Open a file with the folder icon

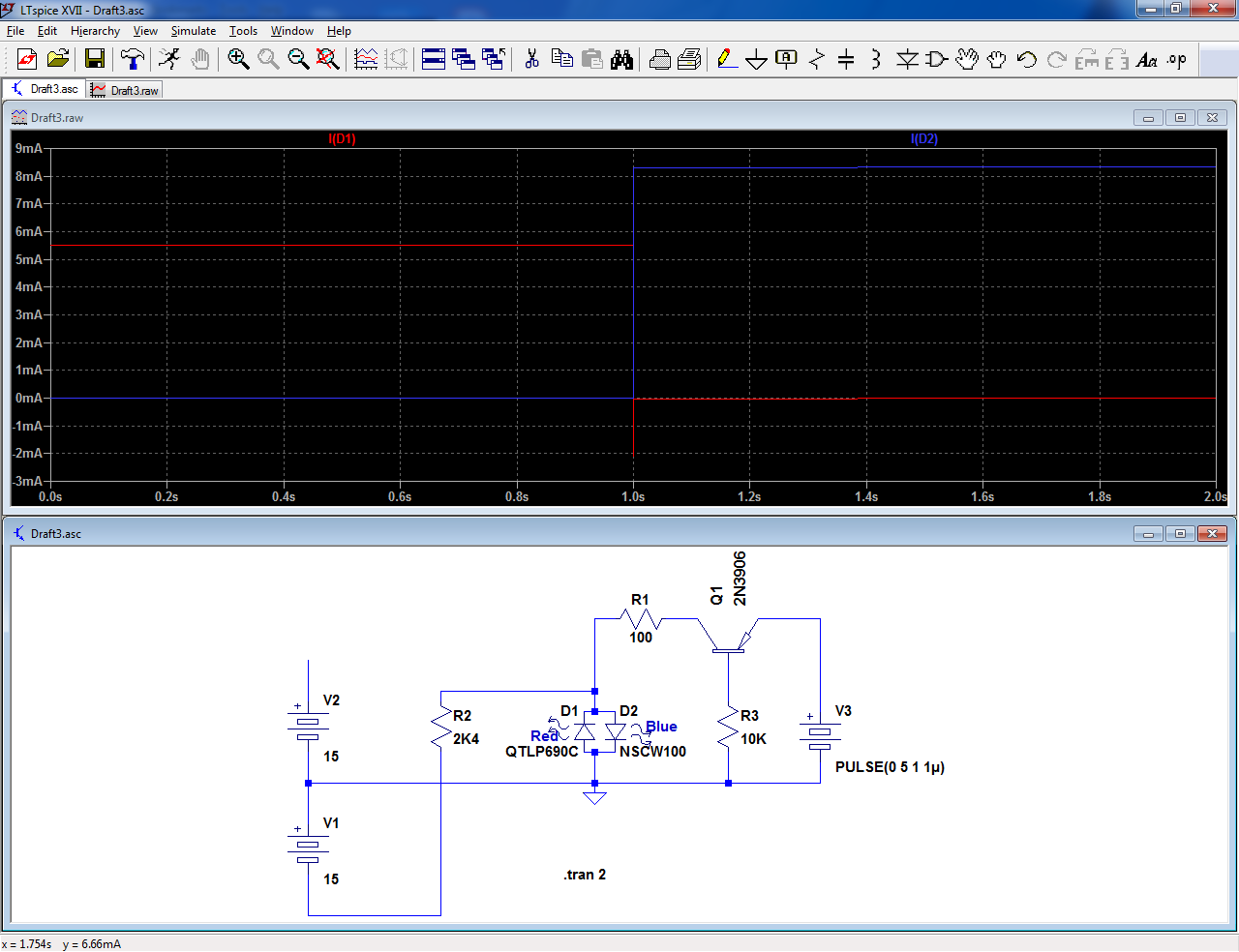tap(58, 59)
